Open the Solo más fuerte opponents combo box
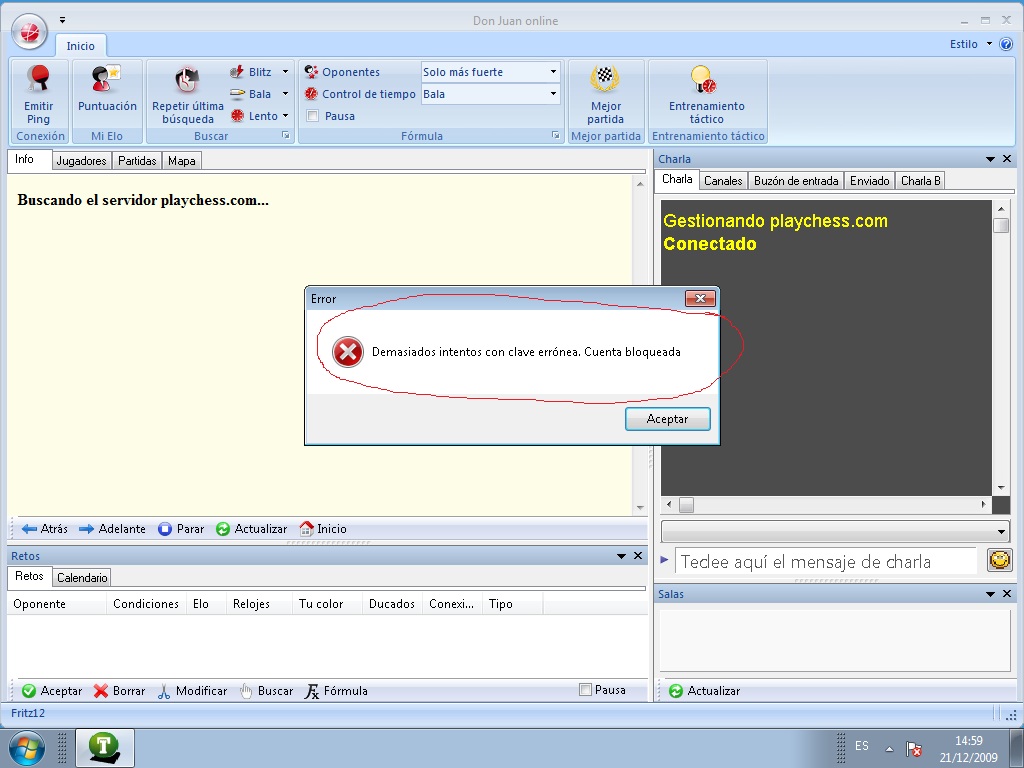Screen dimensions: 1024x768 click(490, 72)
